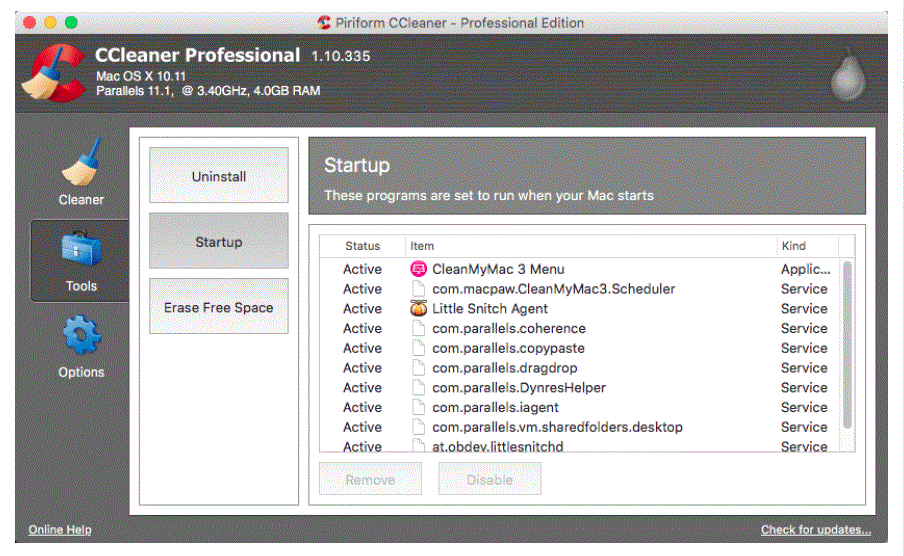This screenshot has height=556, width=904.
Task: Select the CleanMyMac 3 Menu row
Action: point(580,269)
